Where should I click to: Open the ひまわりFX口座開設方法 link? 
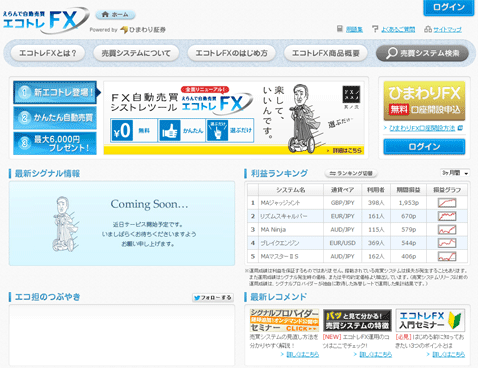[x=423, y=128]
